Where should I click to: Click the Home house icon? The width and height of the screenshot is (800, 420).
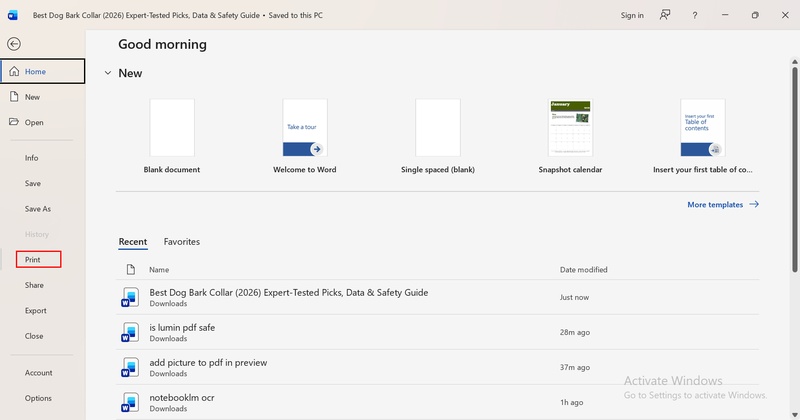14,71
